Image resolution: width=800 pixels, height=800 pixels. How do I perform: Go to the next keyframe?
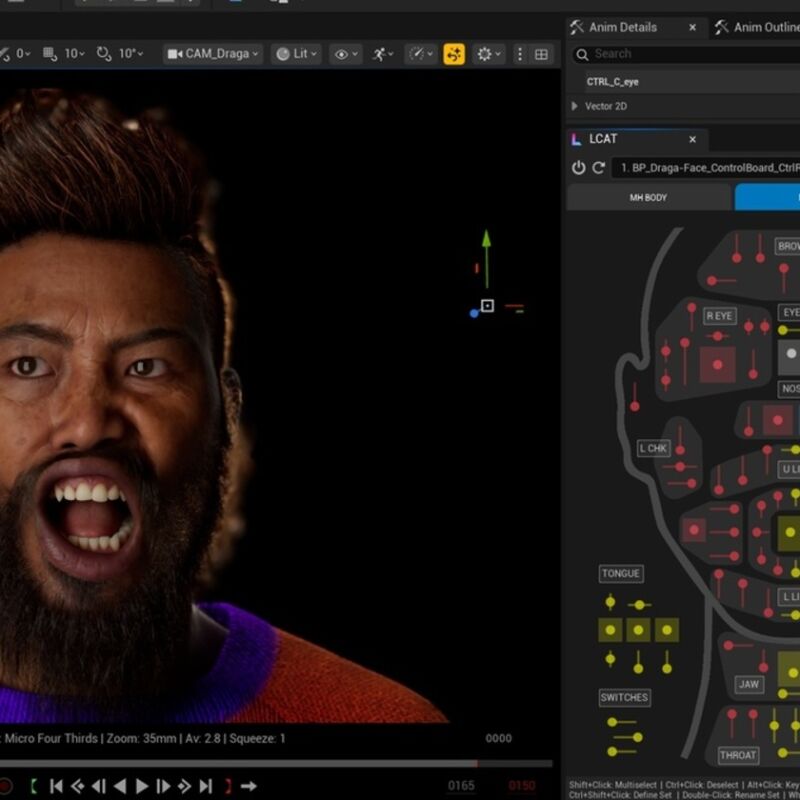pyautogui.click(x=184, y=786)
